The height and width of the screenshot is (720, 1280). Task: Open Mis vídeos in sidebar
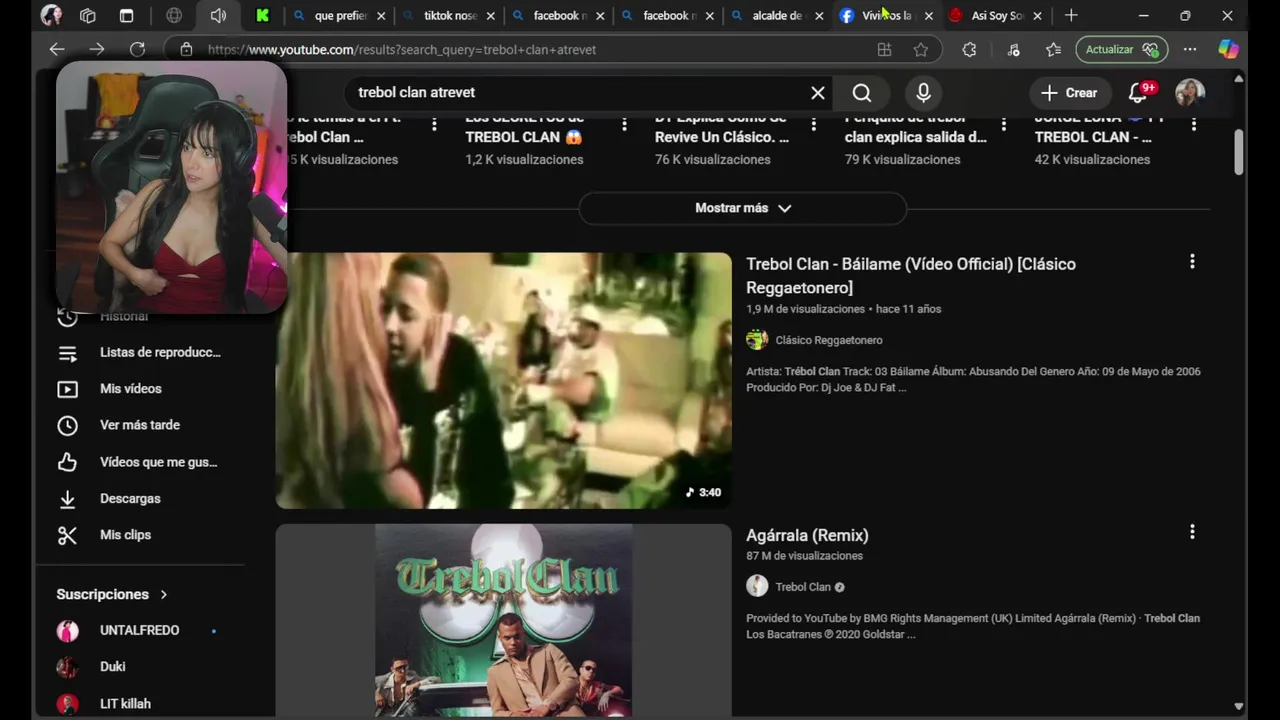click(140, 389)
